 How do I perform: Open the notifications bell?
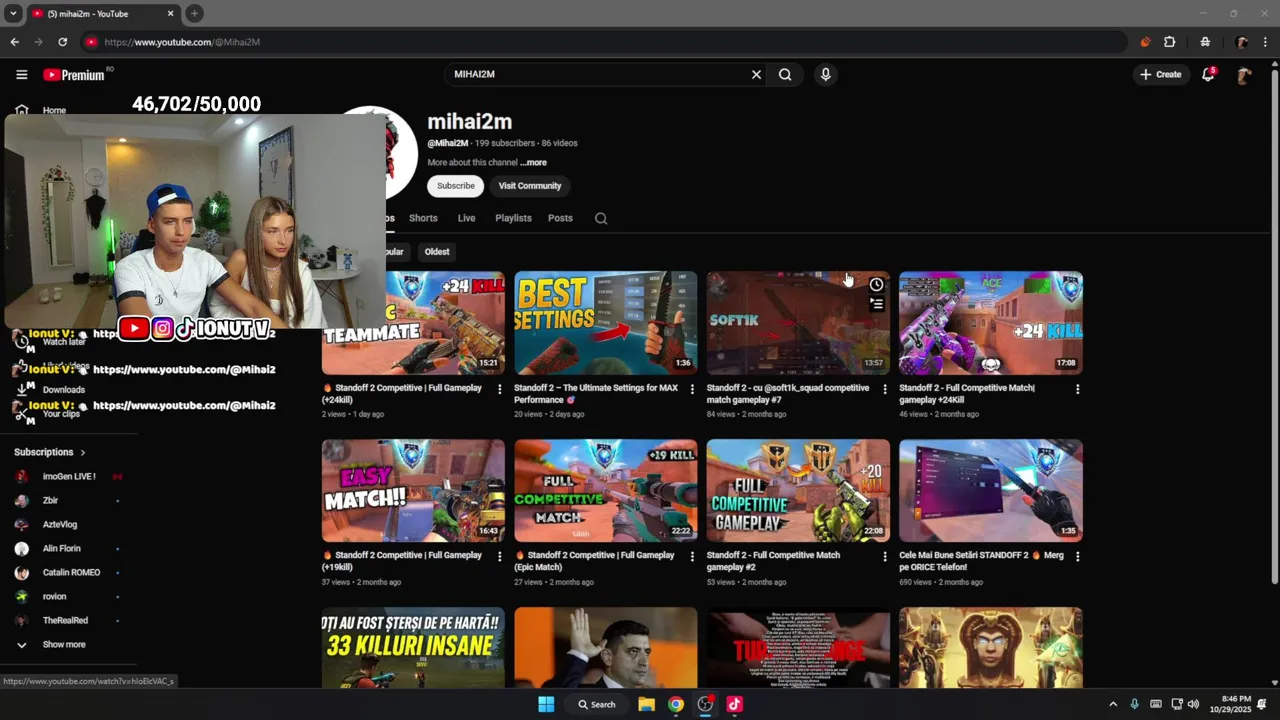[1208, 74]
